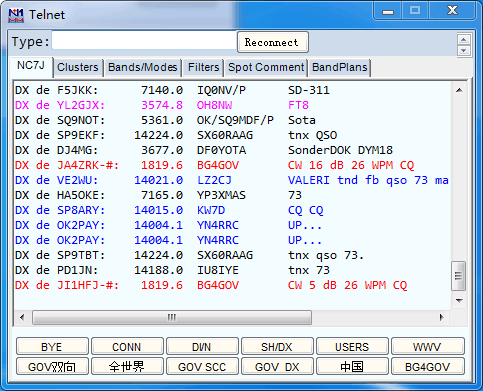
Task: Click the GOV双向 button
Action: (x=52, y=367)
